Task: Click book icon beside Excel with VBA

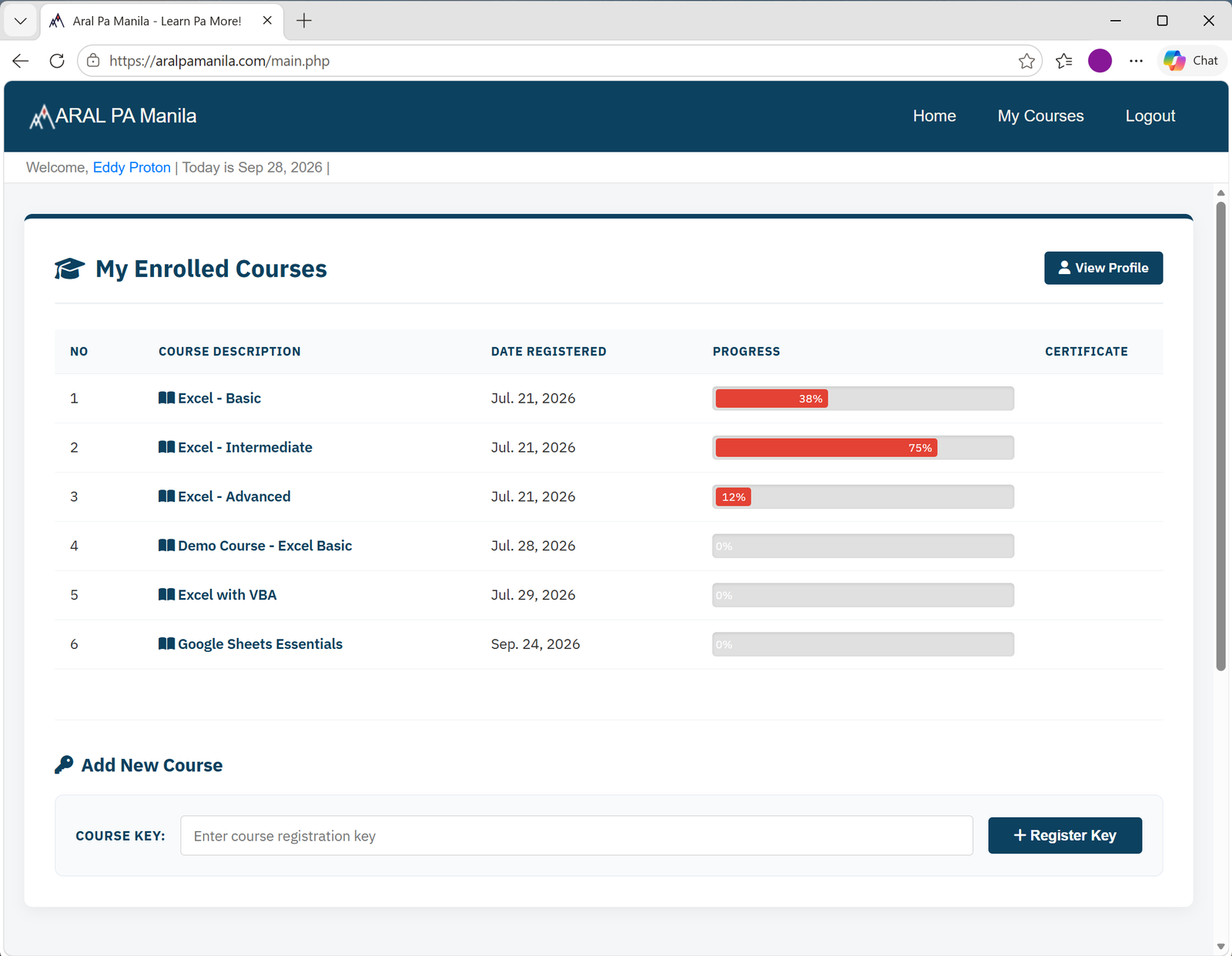Action: 166,595
